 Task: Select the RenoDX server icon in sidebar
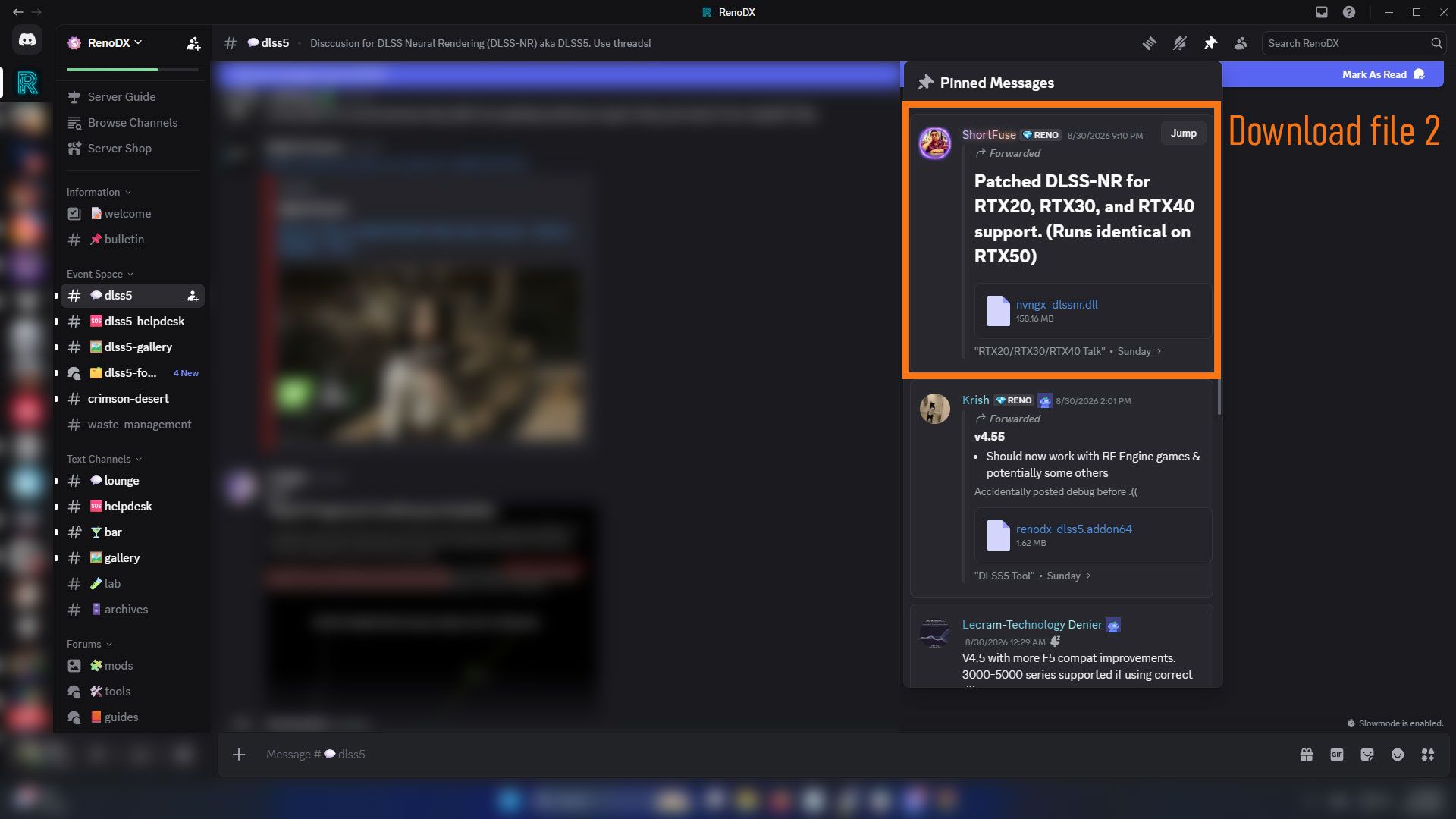pyautogui.click(x=27, y=83)
